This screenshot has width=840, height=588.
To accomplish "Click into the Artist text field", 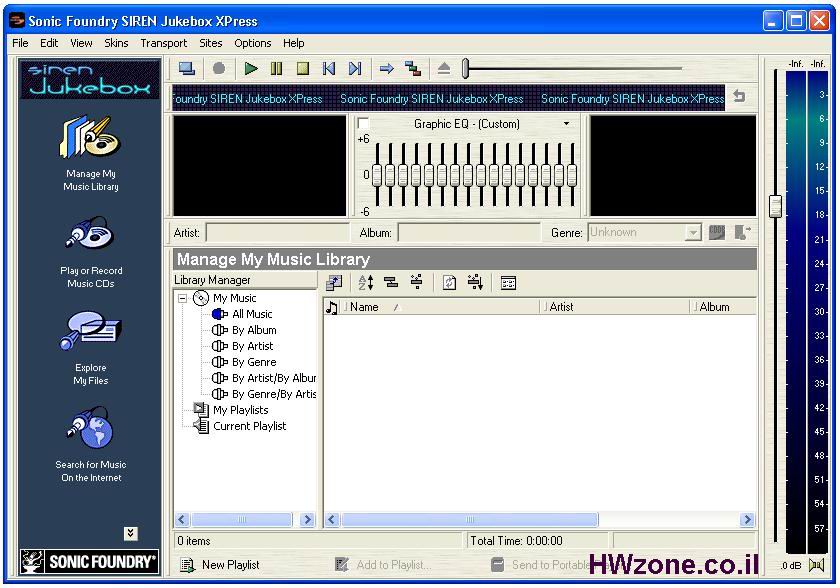I will (x=278, y=233).
